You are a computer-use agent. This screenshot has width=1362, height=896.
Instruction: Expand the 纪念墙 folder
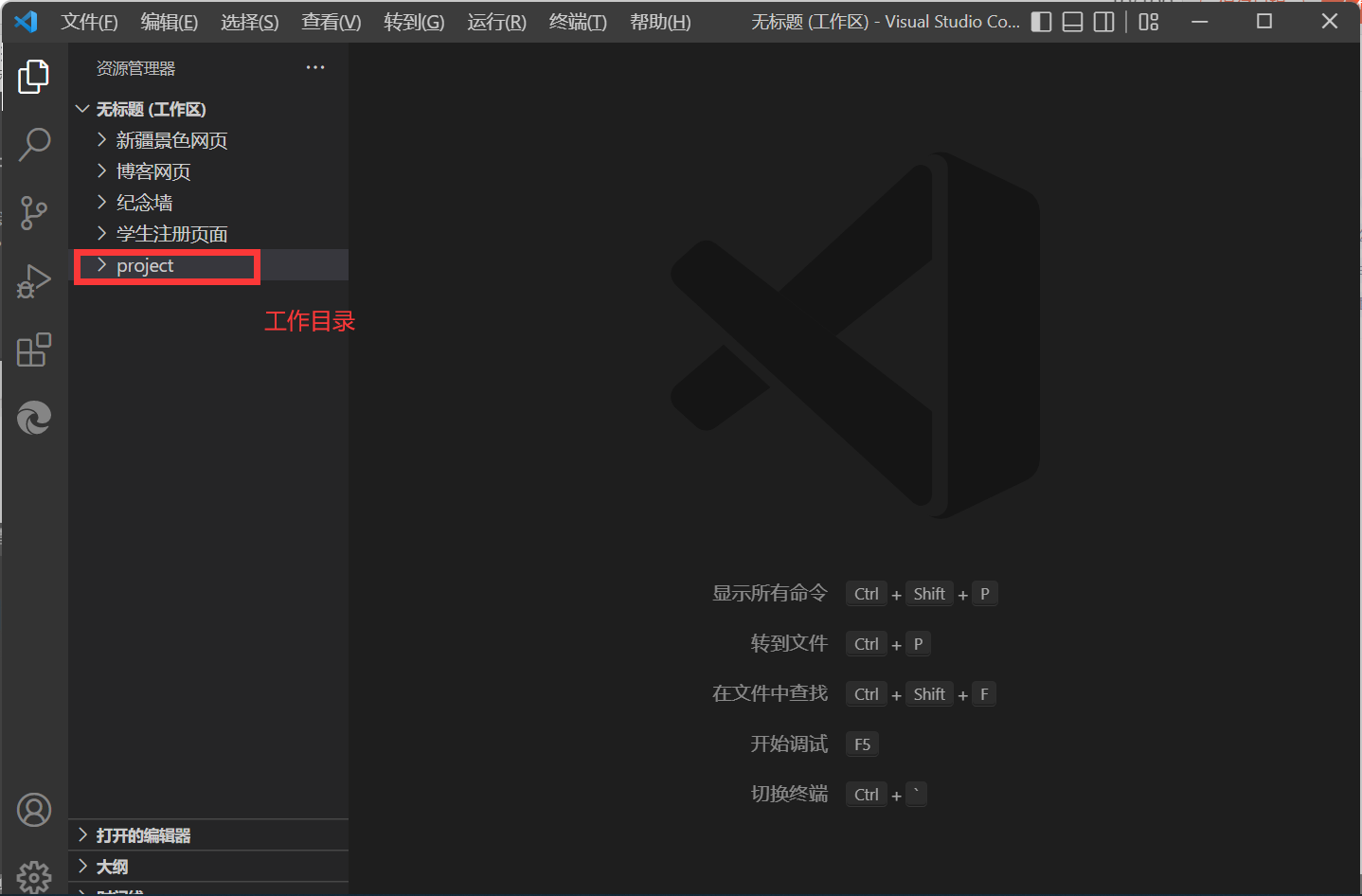pyautogui.click(x=208, y=203)
